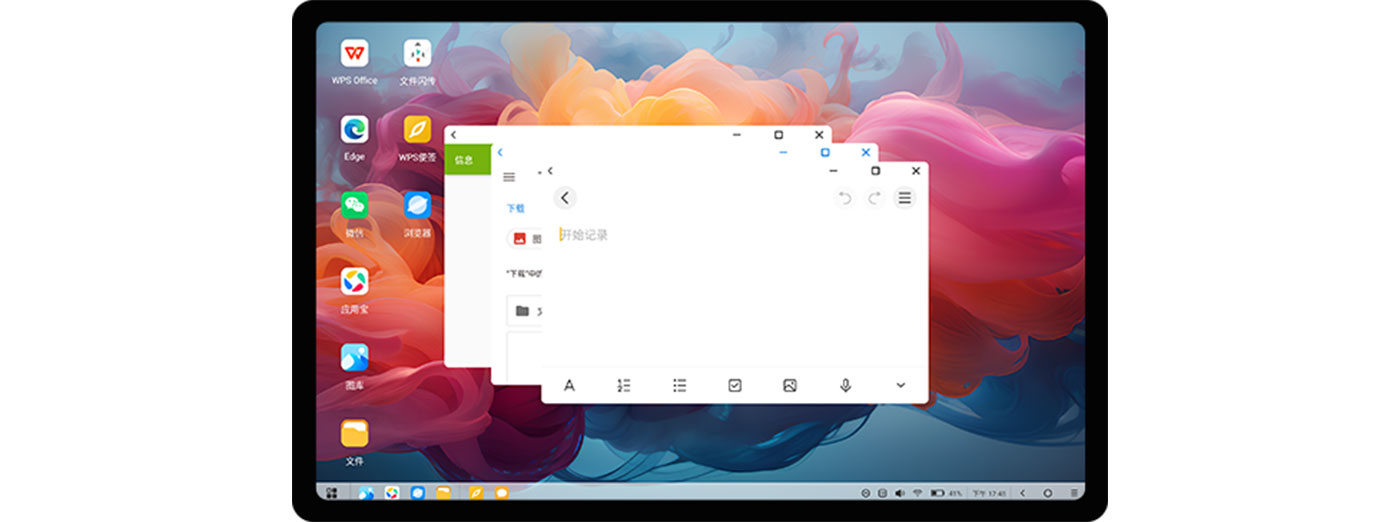The width and height of the screenshot is (1400, 522).
Task: Click the 下载 breadcrumb link
Action: tap(515, 208)
